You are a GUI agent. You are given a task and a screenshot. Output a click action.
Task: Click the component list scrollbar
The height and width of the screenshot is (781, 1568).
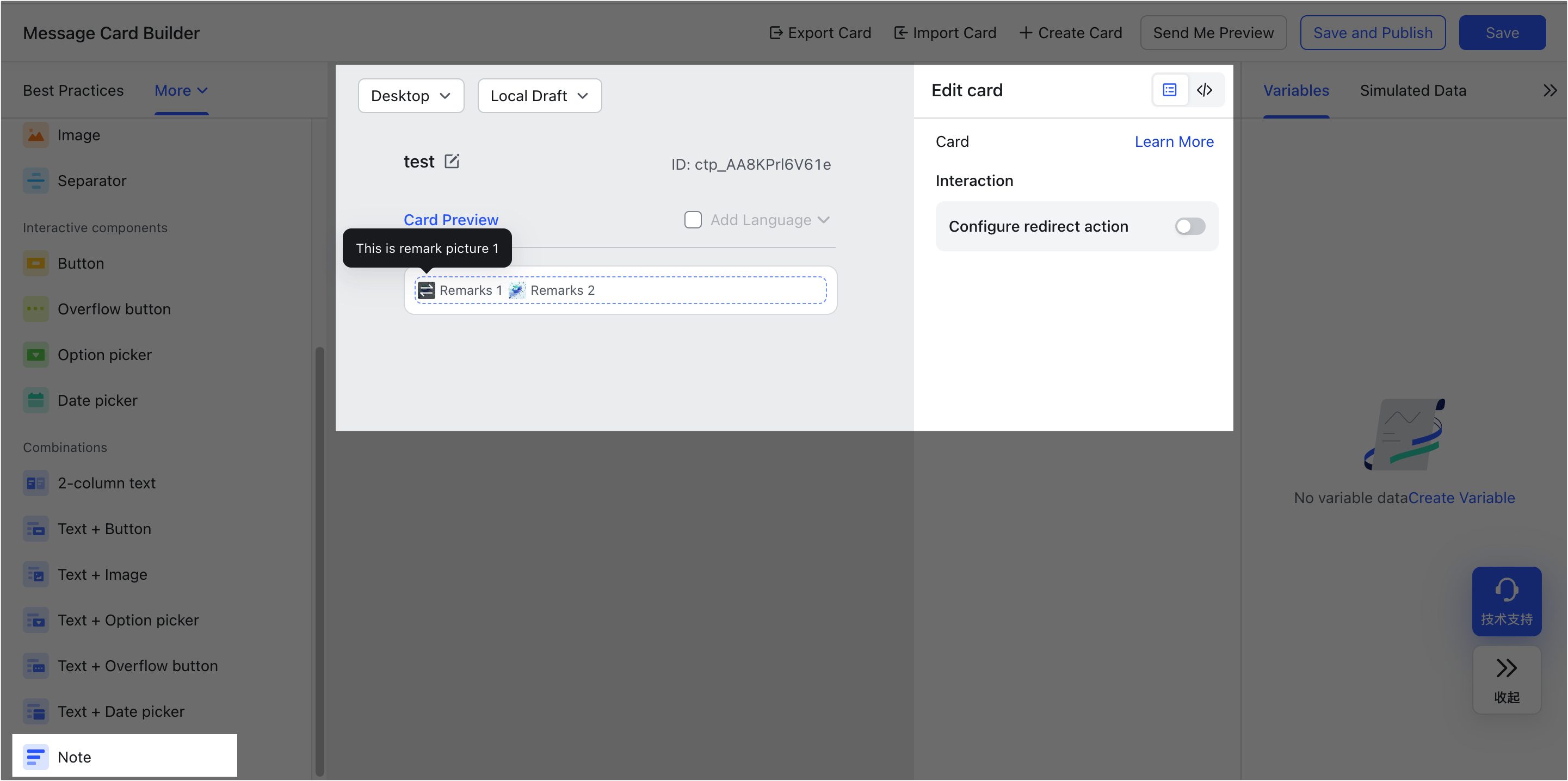click(x=319, y=561)
